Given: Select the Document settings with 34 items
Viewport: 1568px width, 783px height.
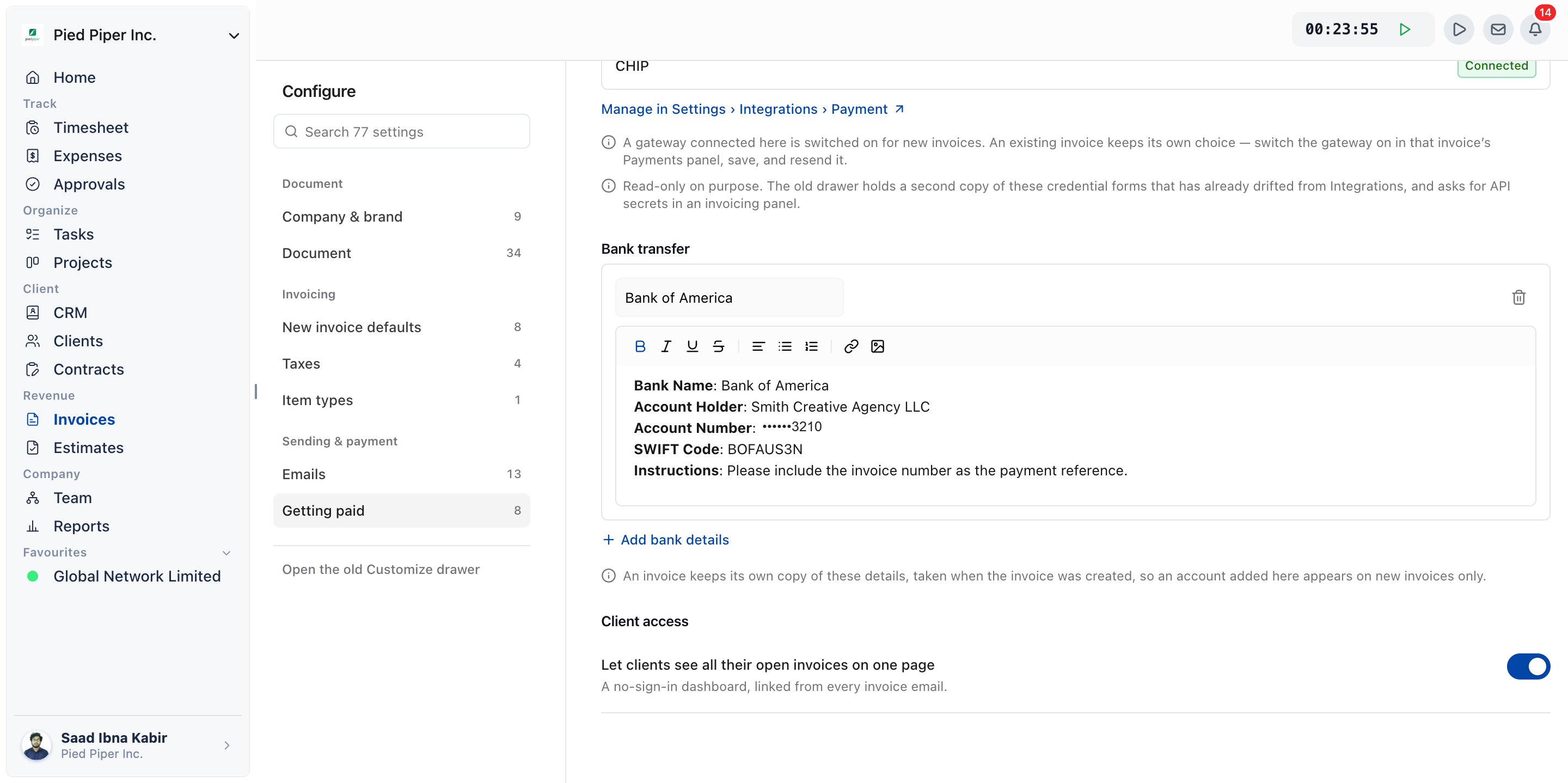Looking at the screenshot, I should tap(401, 253).
